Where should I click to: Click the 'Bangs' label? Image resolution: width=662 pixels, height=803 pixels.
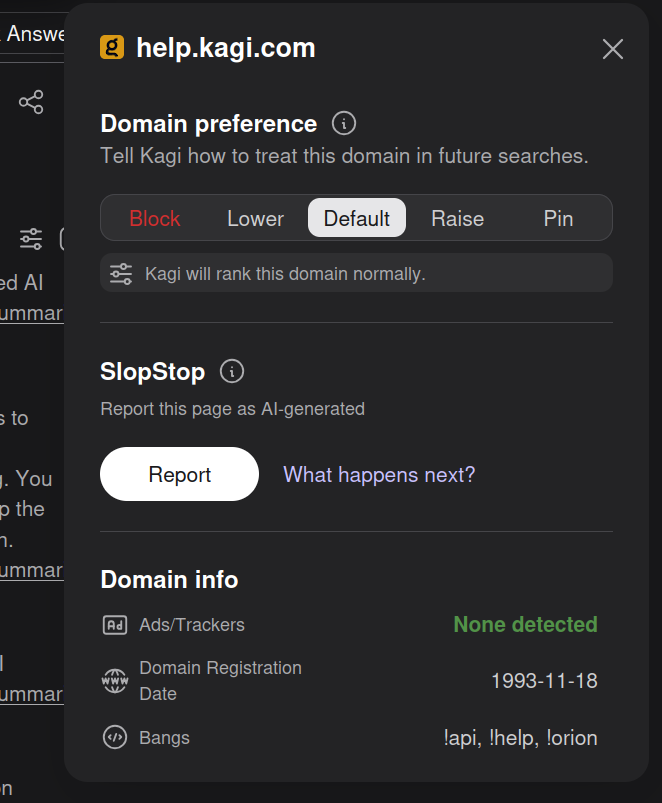click(164, 738)
